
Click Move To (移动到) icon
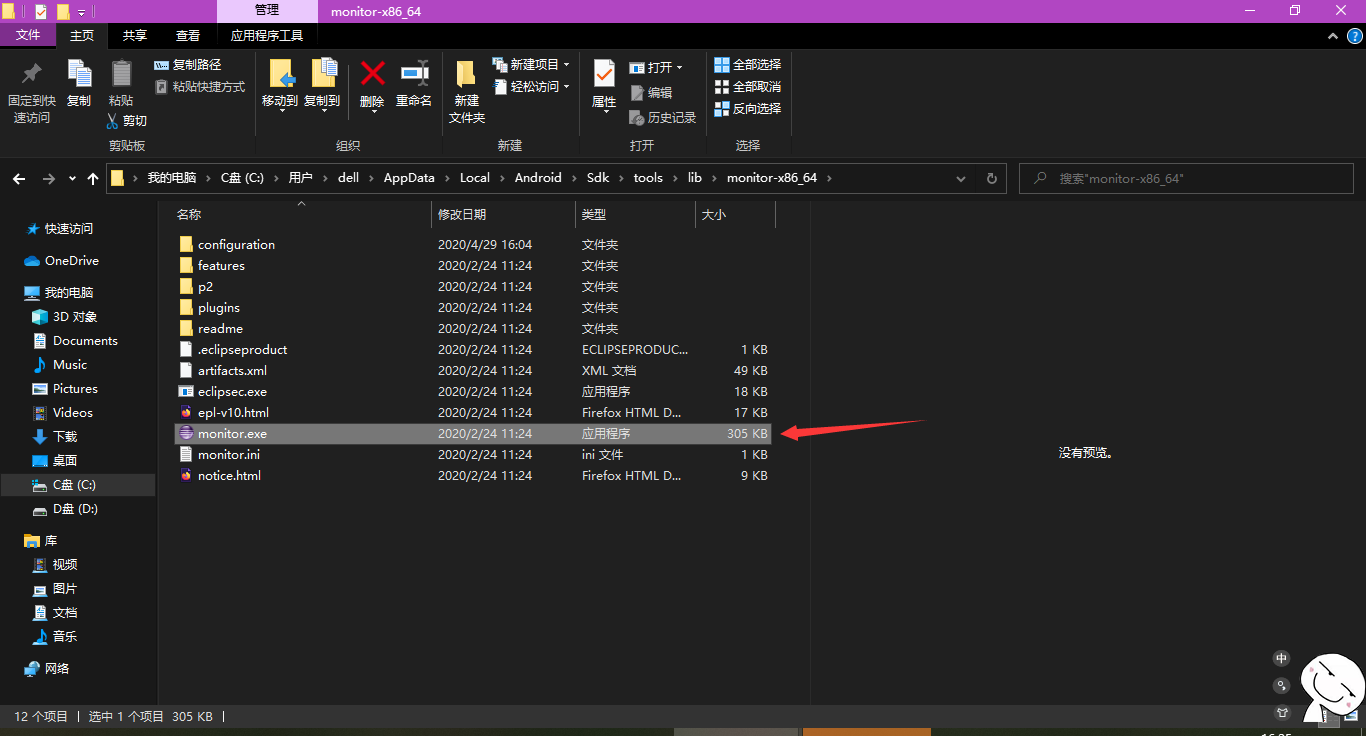pyautogui.click(x=280, y=74)
